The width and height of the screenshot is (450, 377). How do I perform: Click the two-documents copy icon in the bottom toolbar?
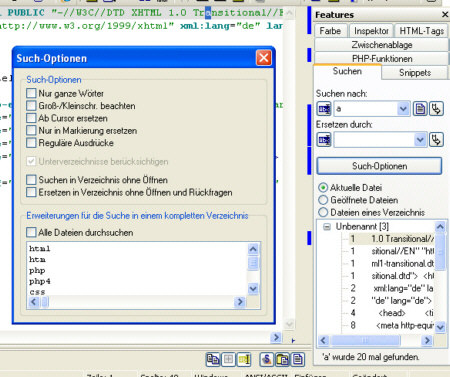pos(213,359)
